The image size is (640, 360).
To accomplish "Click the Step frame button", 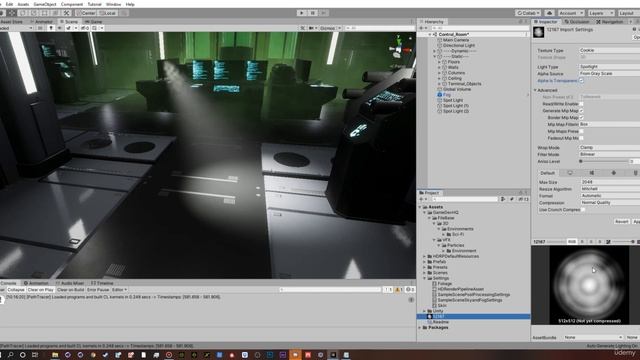I will [x=324, y=13].
